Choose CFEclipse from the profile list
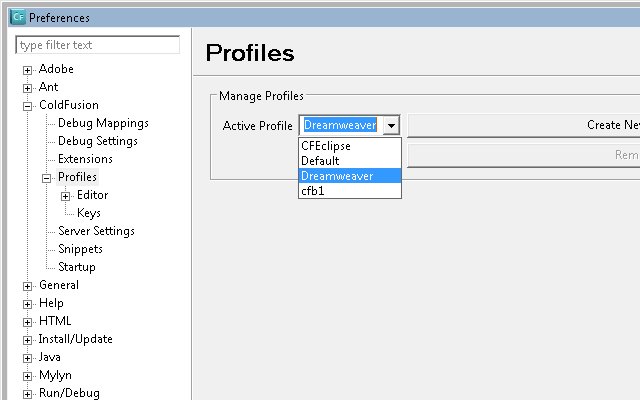The height and width of the screenshot is (400, 640). [x=350, y=146]
